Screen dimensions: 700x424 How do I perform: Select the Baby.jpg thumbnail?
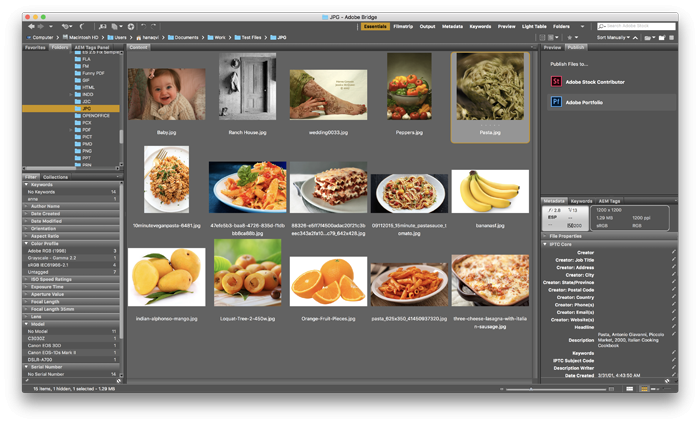tap(167, 94)
